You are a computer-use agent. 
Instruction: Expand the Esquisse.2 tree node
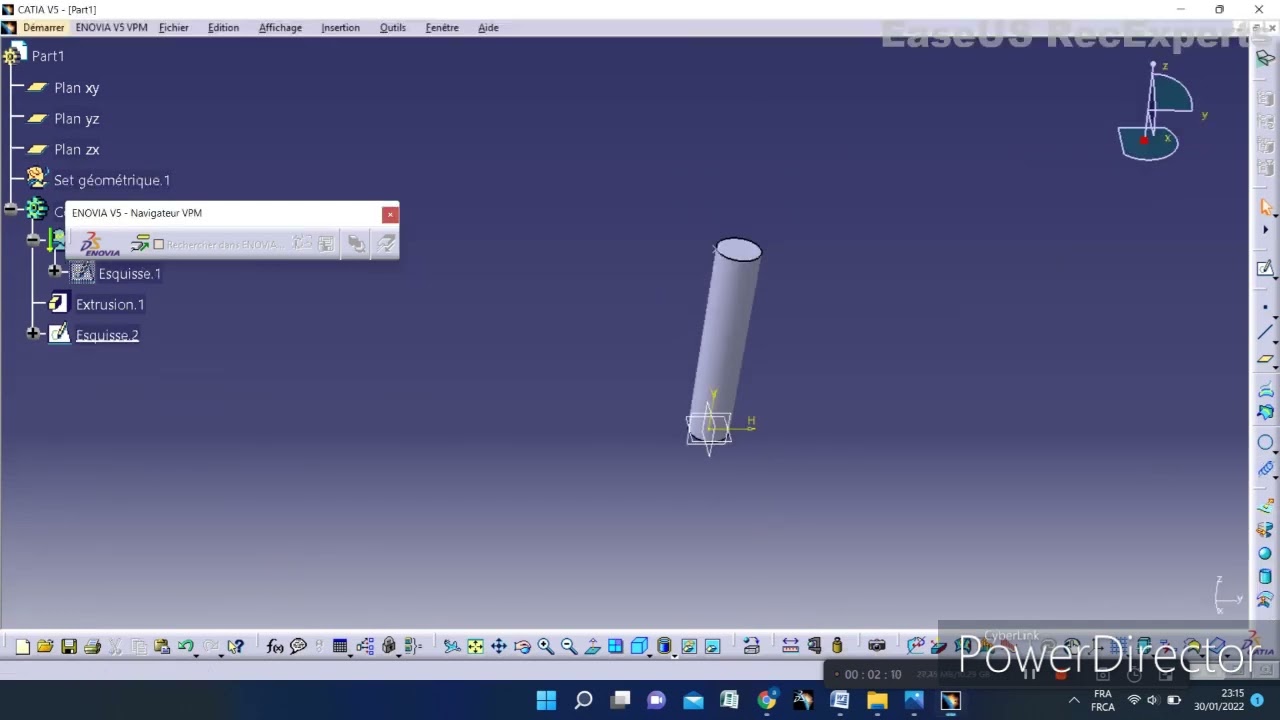point(33,333)
